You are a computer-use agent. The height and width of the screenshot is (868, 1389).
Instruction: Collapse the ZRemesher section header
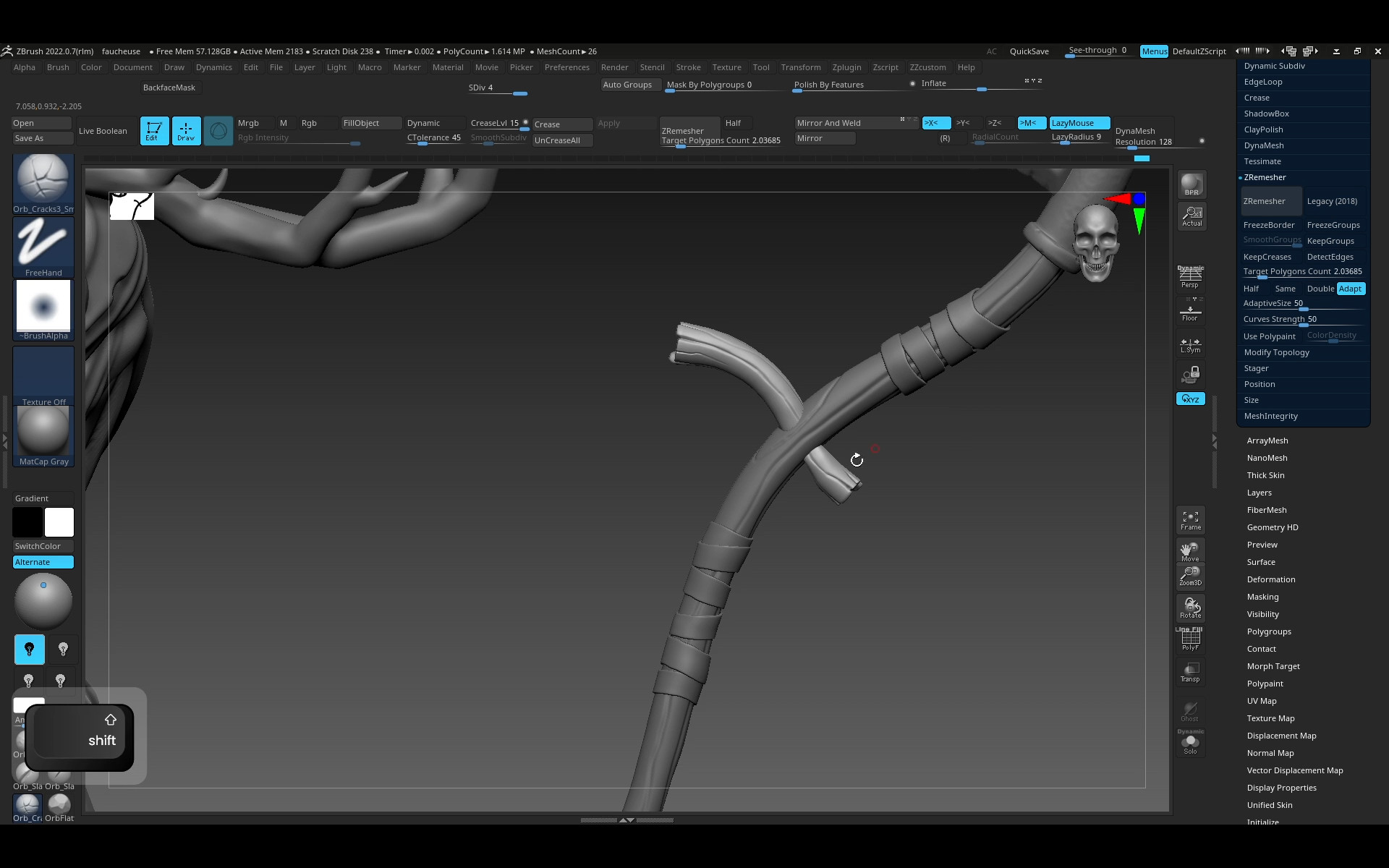click(1265, 177)
